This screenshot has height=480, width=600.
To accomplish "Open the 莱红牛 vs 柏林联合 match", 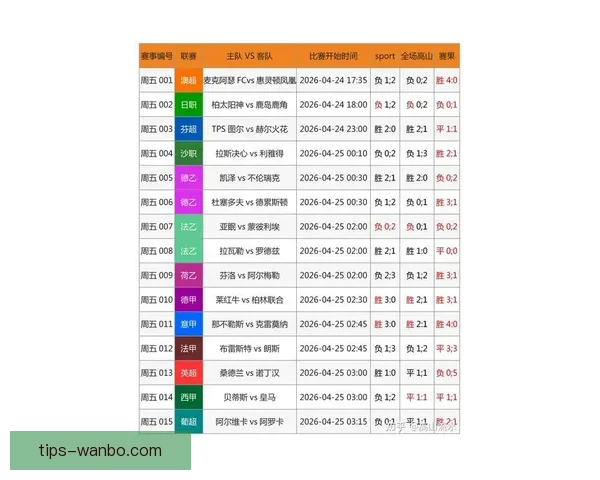I will pyautogui.click(x=249, y=300).
